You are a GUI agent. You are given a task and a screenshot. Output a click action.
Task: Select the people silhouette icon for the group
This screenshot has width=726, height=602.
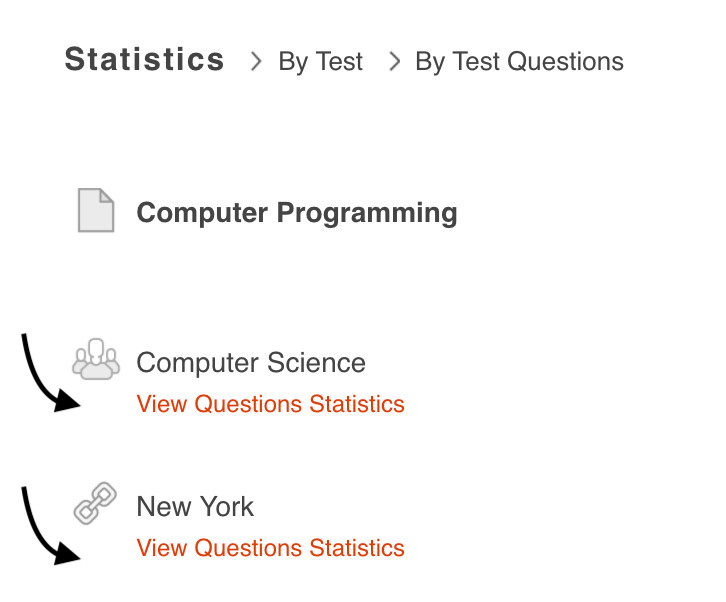[x=96, y=360]
